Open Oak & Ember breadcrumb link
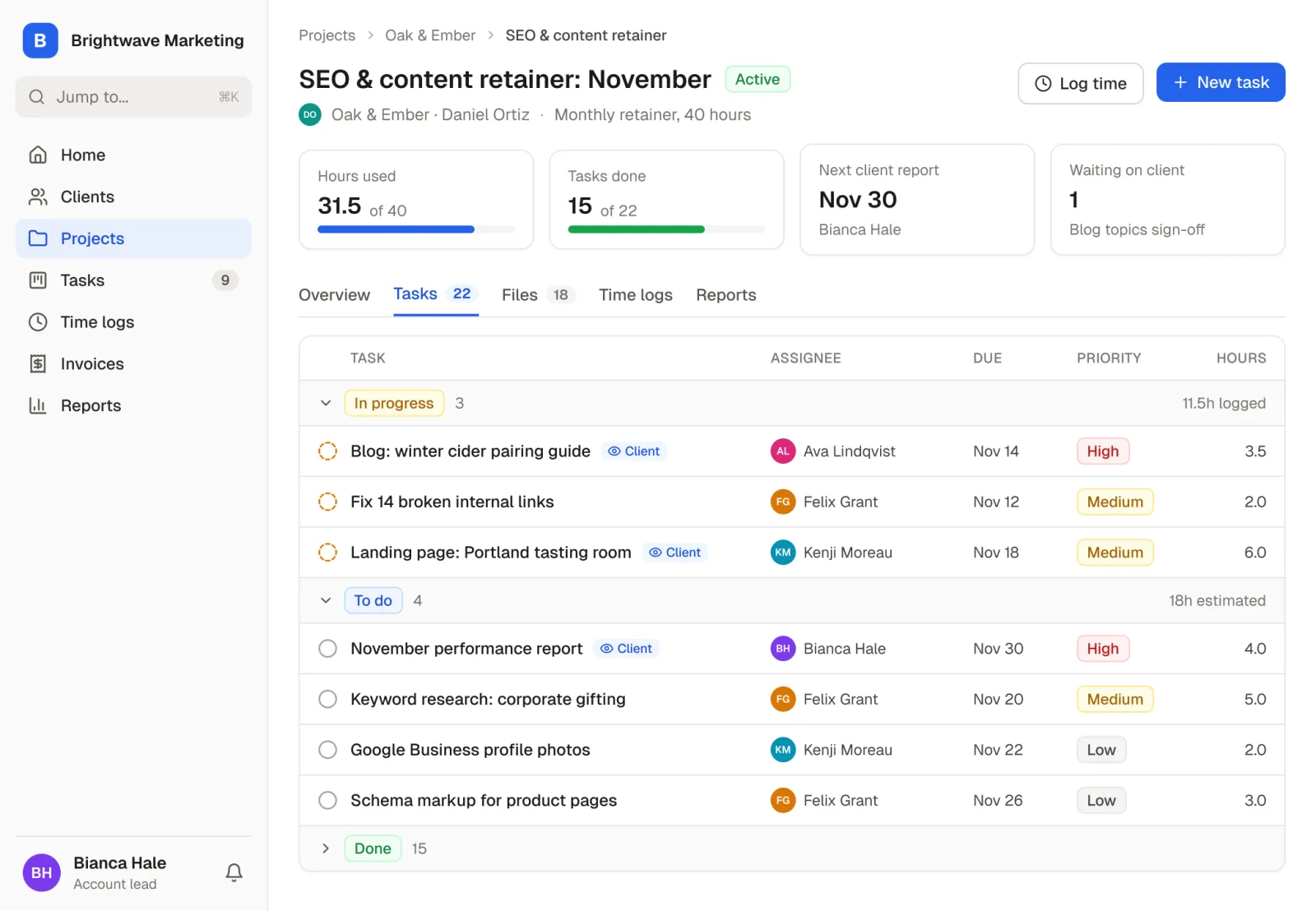Image resolution: width=1316 pixels, height=911 pixels. 430,35
